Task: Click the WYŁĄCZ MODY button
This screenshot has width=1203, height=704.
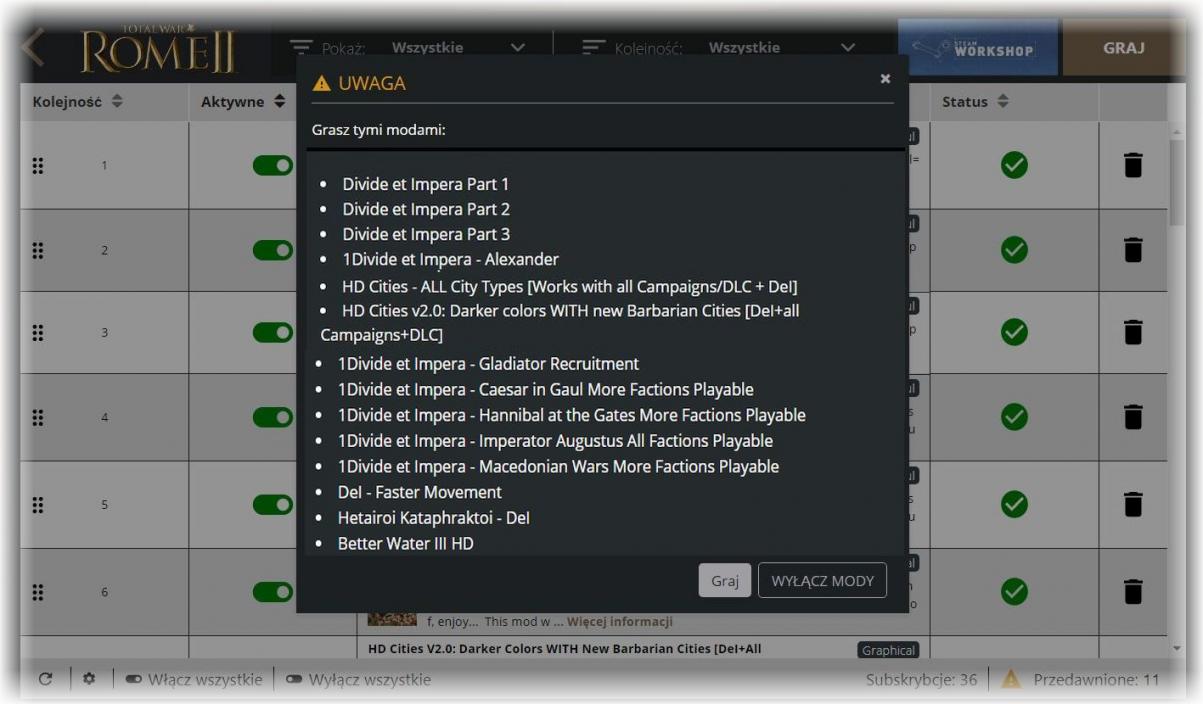Action: pos(822,581)
